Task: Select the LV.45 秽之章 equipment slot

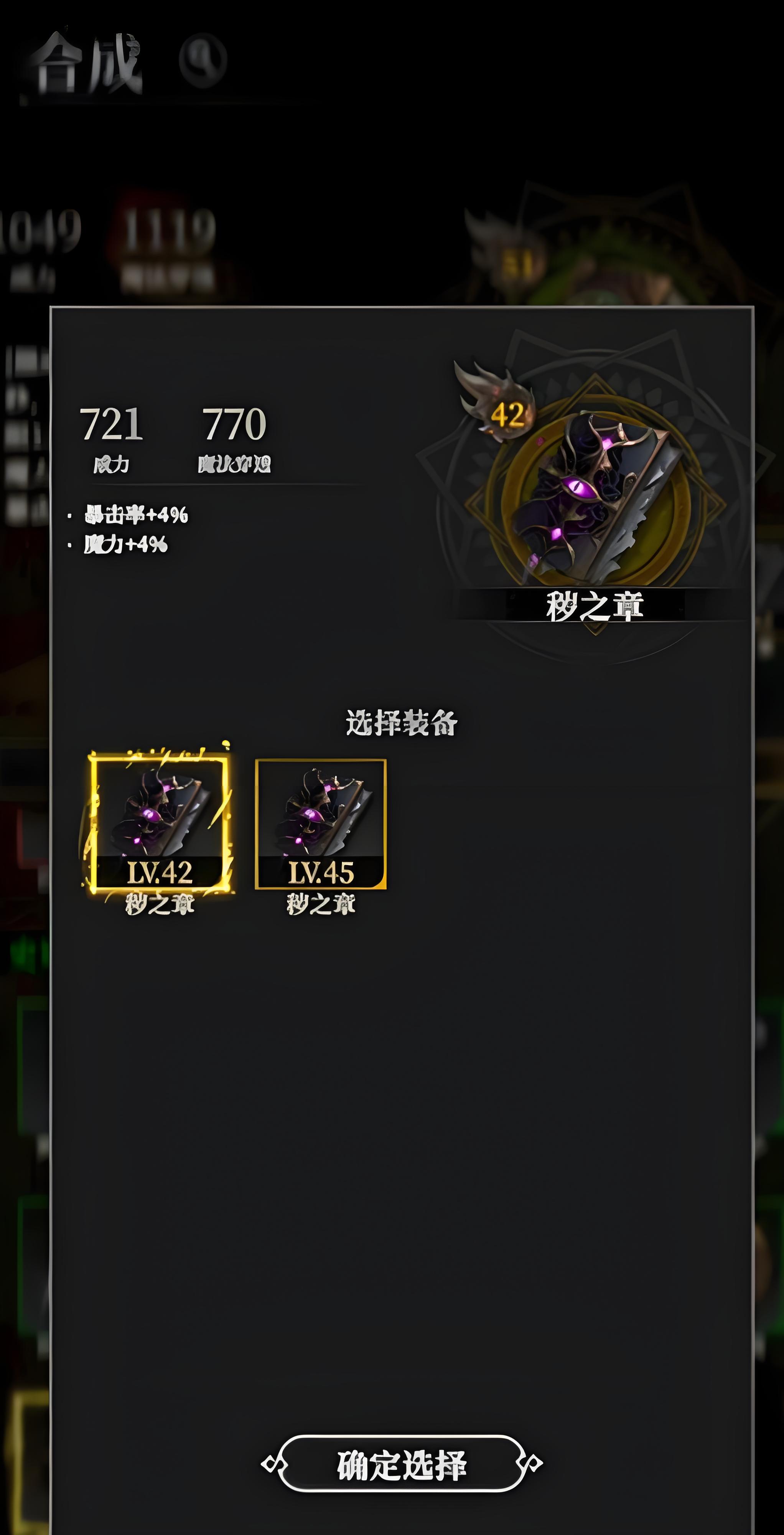Action: (321, 824)
